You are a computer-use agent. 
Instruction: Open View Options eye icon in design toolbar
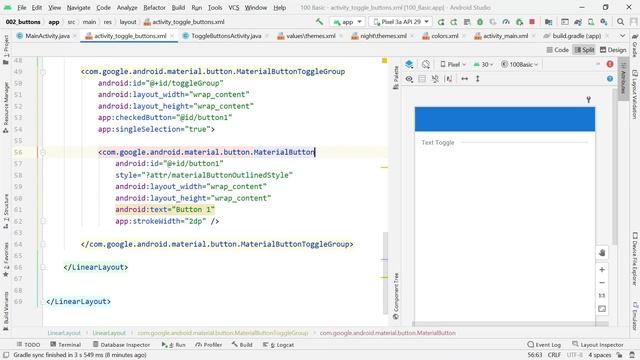(x=409, y=79)
